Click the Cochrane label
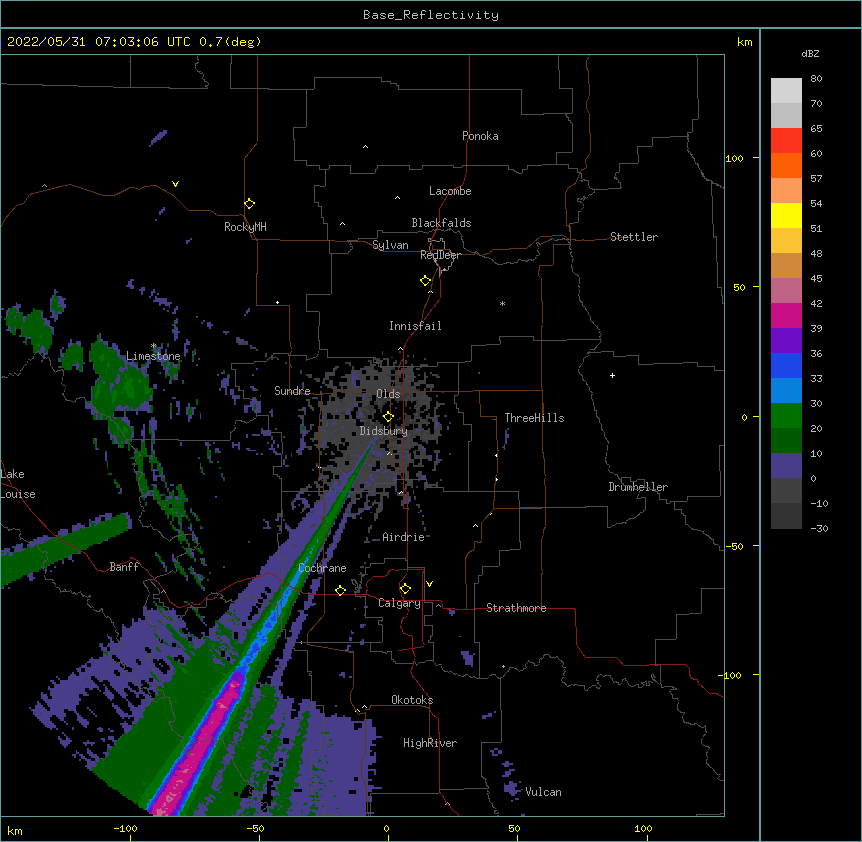This screenshot has height=842, width=862. point(322,568)
